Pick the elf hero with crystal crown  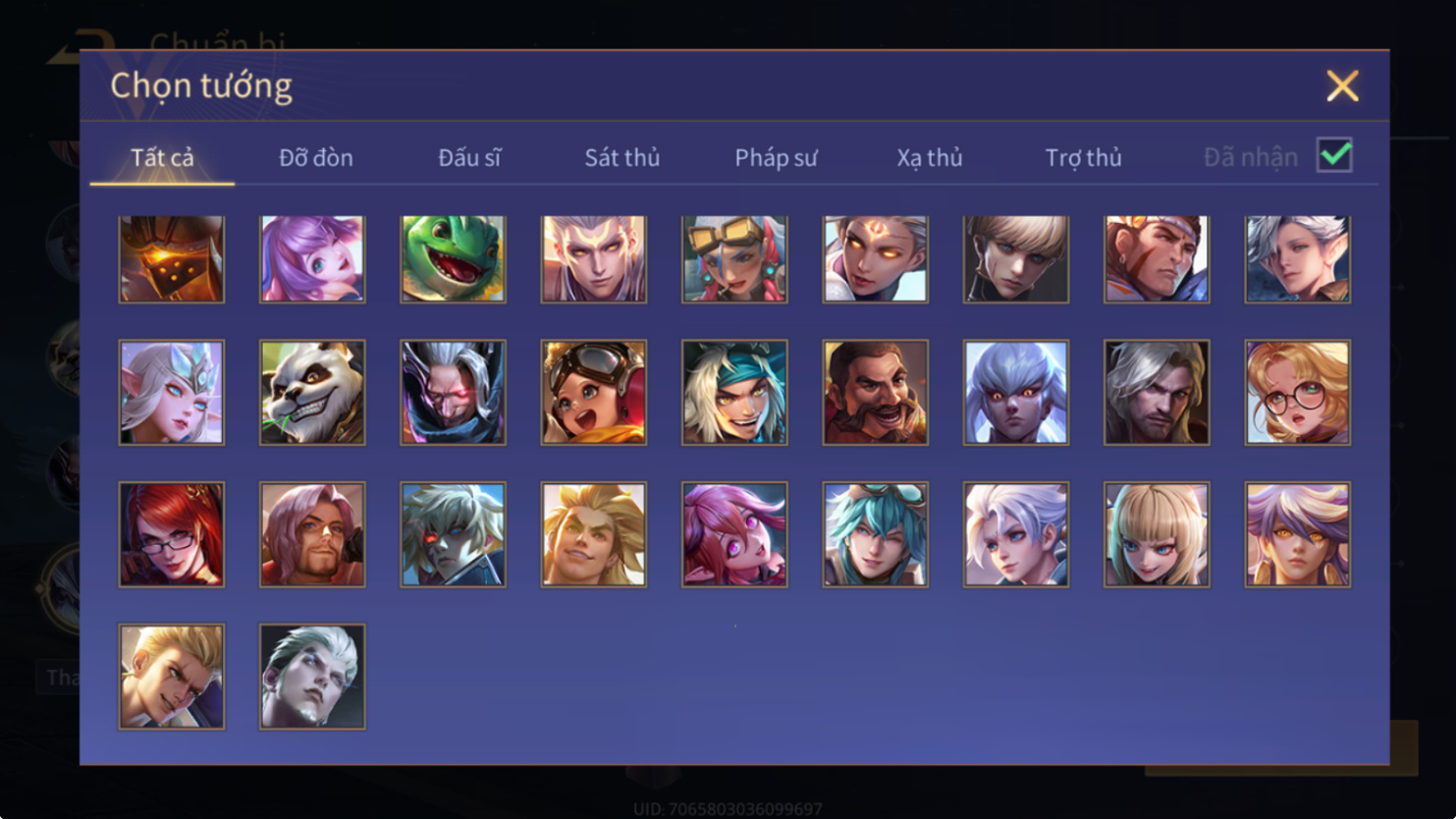172,392
